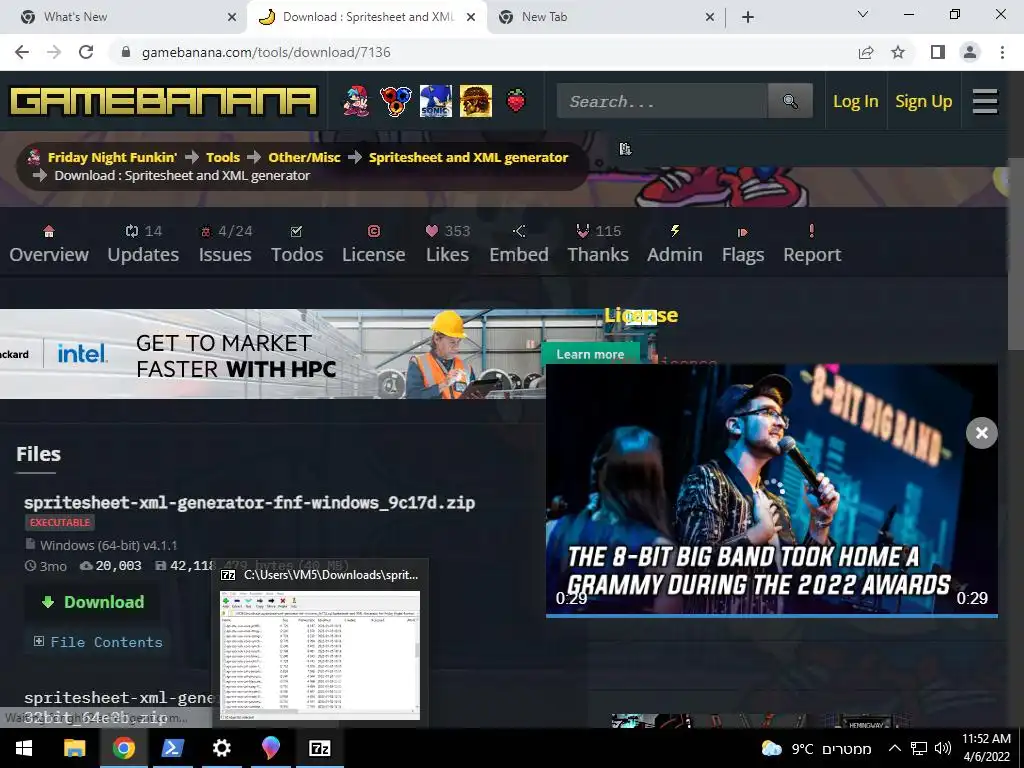Open the License tab
This screenshot has height=768, width=1024.
click(x=374, y=244)
